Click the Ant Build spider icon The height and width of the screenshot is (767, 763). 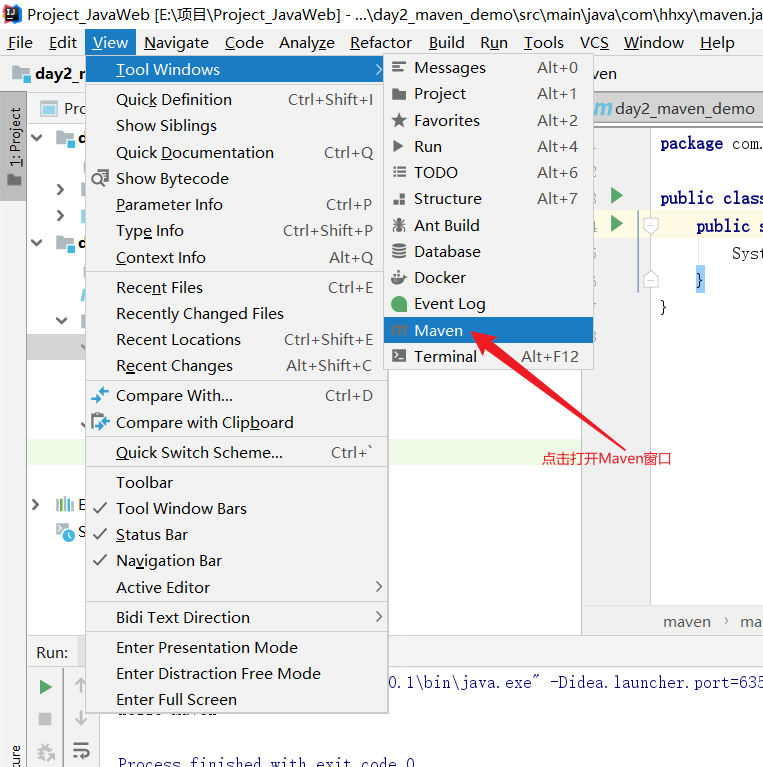coord(399,225)
